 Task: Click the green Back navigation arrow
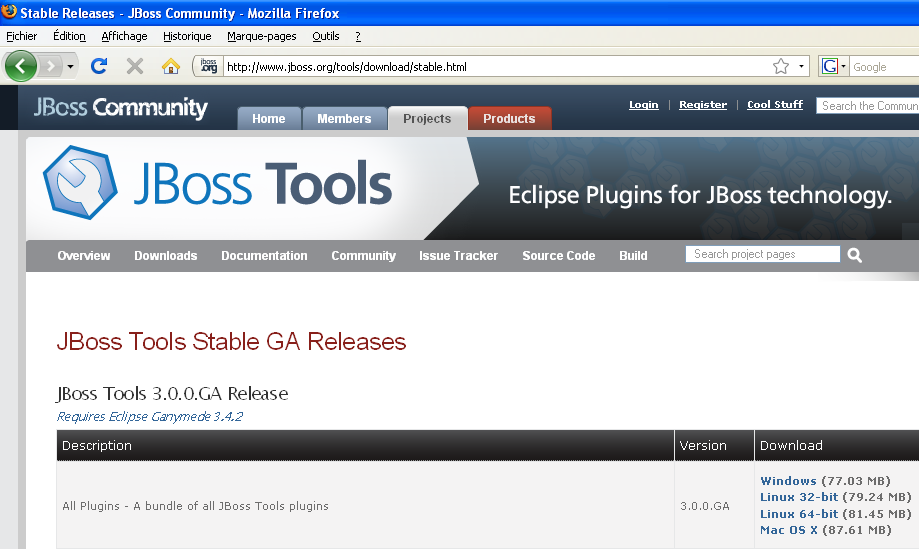click(21, 67)
